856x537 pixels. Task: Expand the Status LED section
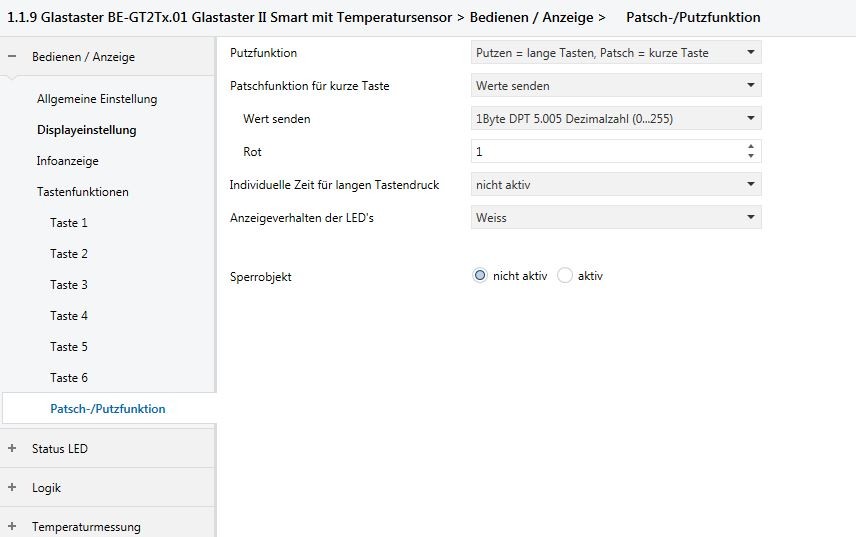(x=12, y=449)
